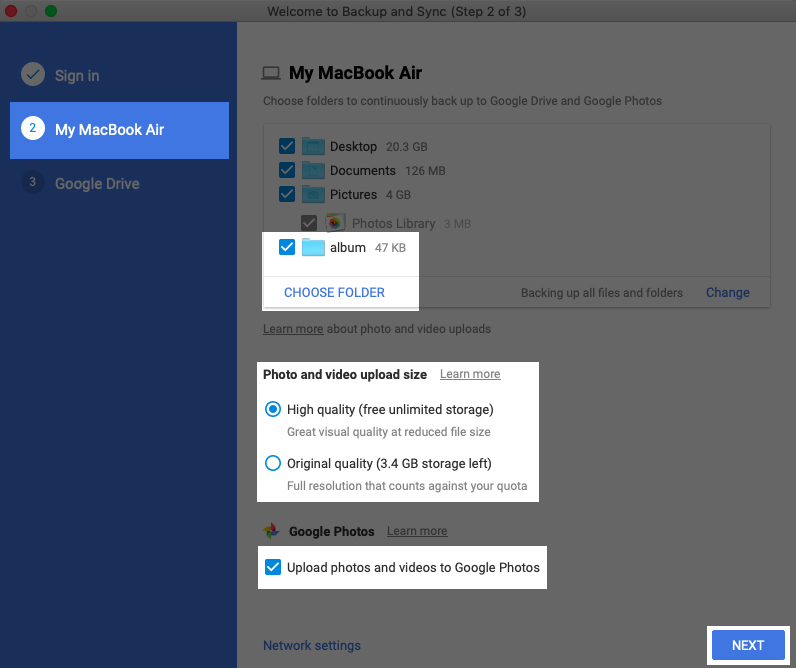
Task: Click the 'Great visual quality at reduced file size' text
Action: (388, 432)
